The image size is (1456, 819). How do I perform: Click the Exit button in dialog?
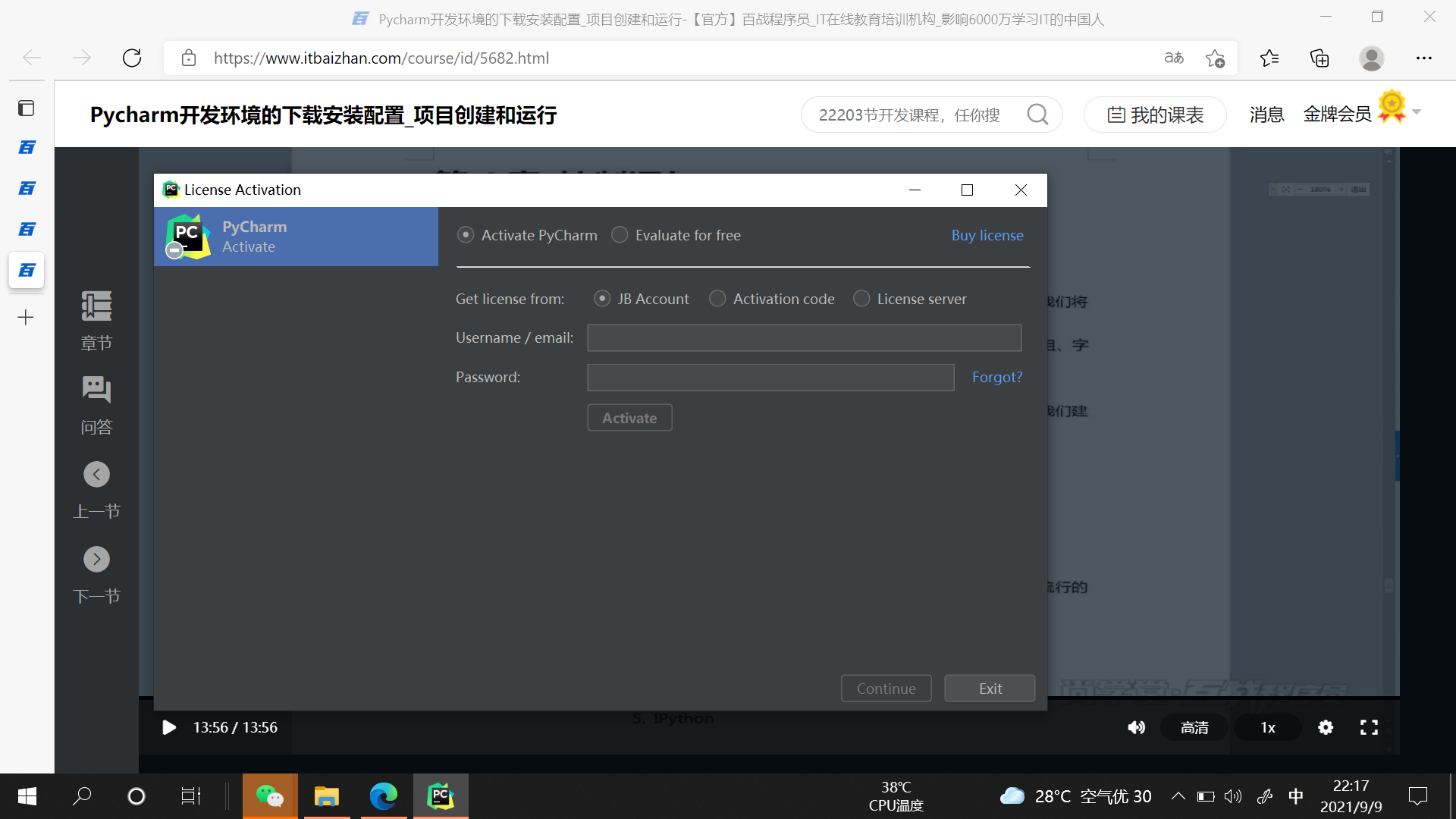990,689
